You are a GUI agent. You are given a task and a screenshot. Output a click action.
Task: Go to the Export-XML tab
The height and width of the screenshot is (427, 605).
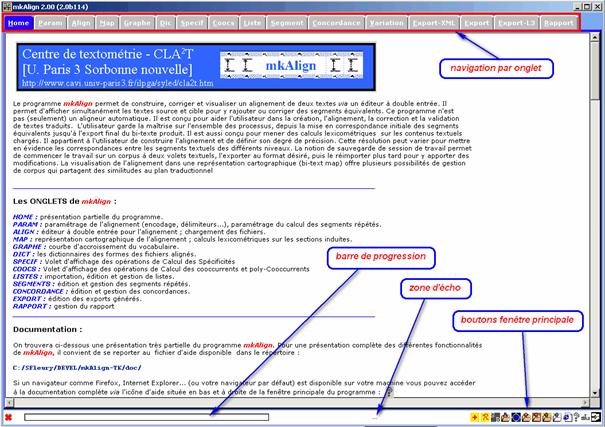click(434, 23)
